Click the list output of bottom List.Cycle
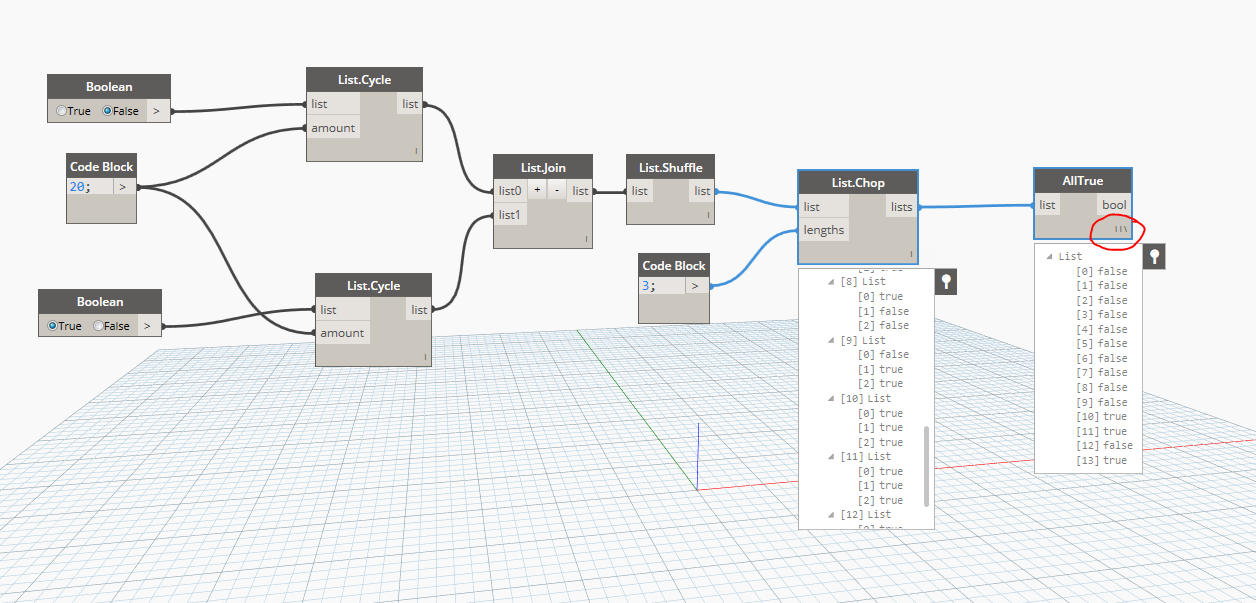The width and height of the screenshot is (1256, 603). [419, 310]
